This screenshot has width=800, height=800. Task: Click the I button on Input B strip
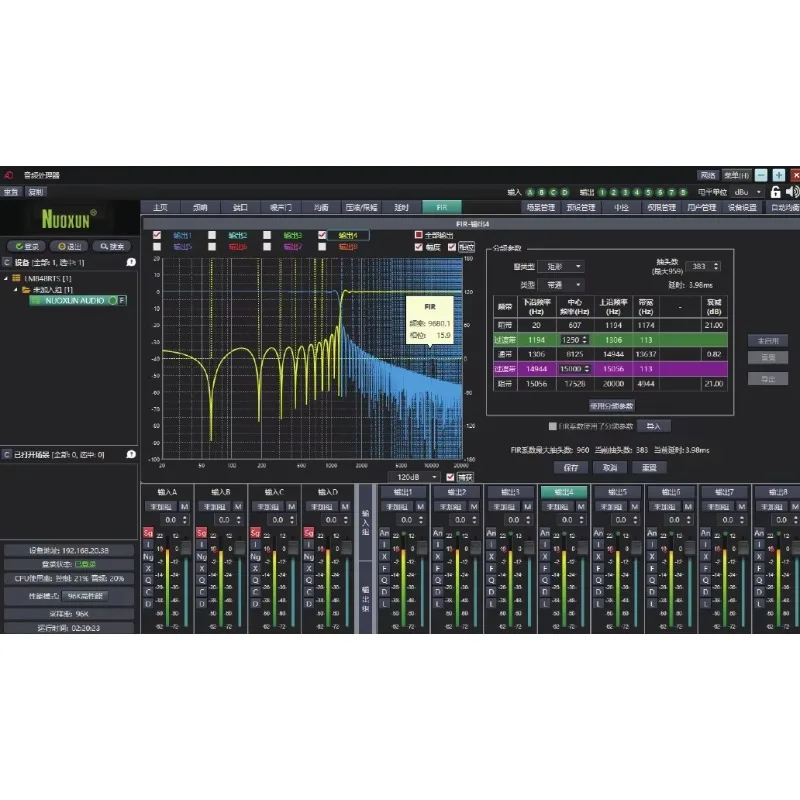pos(202,545)
